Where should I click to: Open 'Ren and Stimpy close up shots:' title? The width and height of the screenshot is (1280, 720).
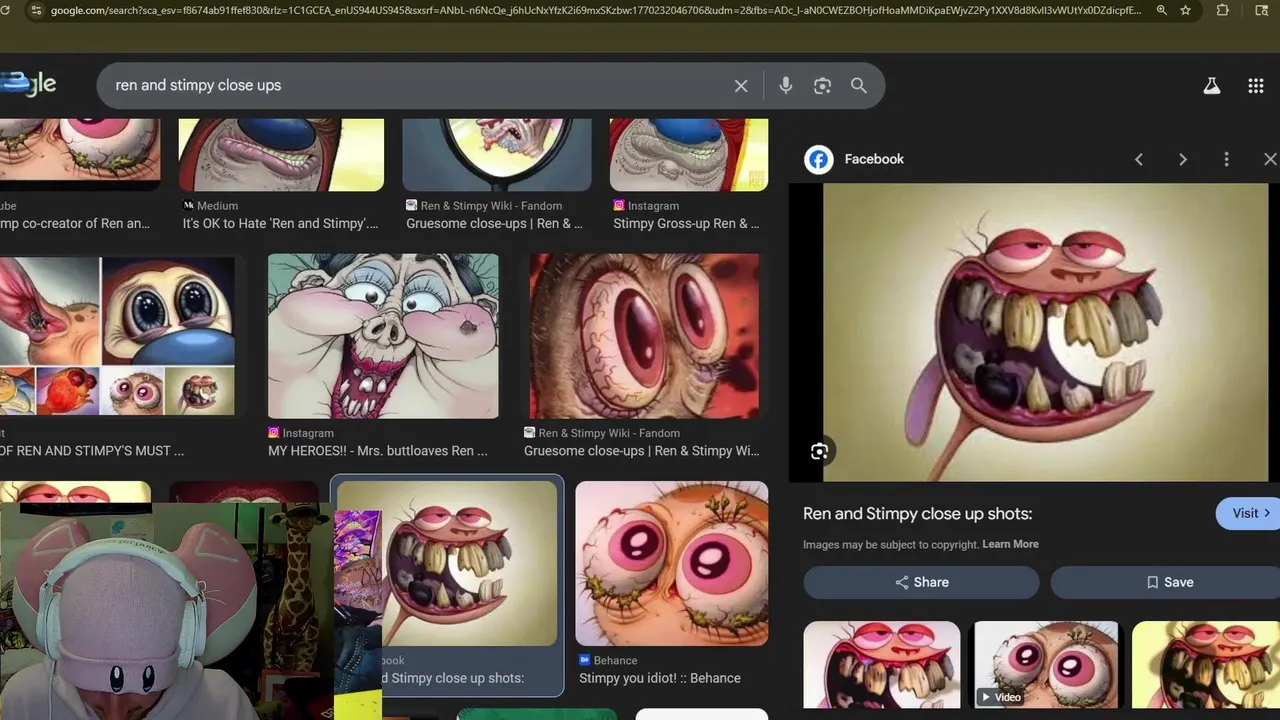tap(917, 513)
